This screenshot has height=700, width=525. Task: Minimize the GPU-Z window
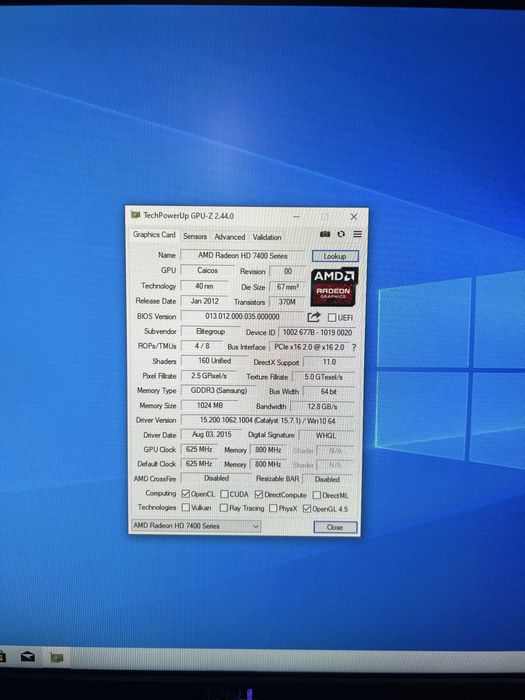click(296, 217)
